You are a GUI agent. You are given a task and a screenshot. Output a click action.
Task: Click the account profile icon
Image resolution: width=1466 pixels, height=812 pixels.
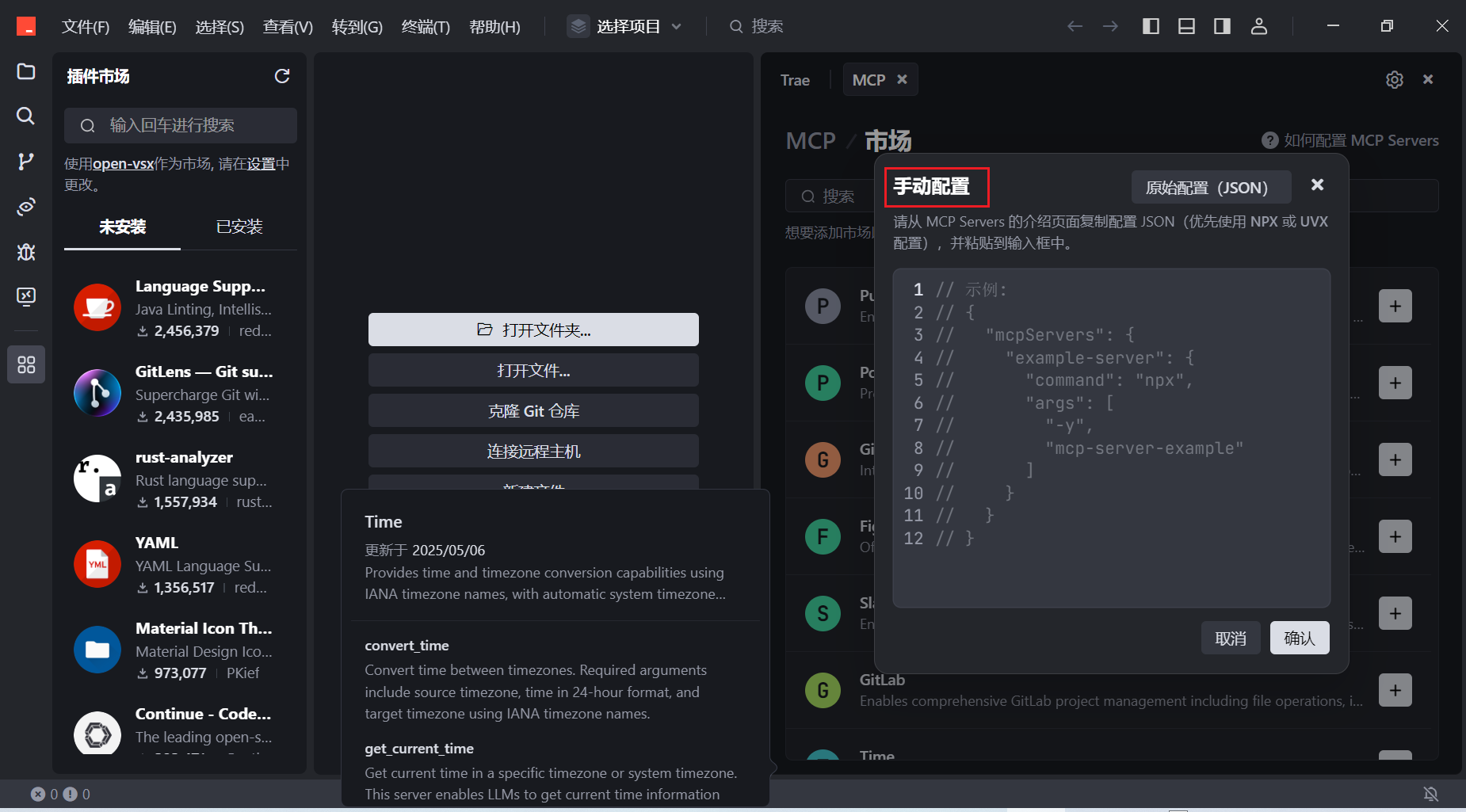[x=1259, y=26]
